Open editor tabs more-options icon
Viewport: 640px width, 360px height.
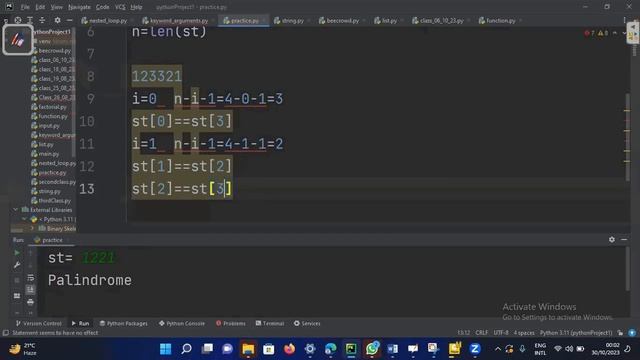coord(624,20)
